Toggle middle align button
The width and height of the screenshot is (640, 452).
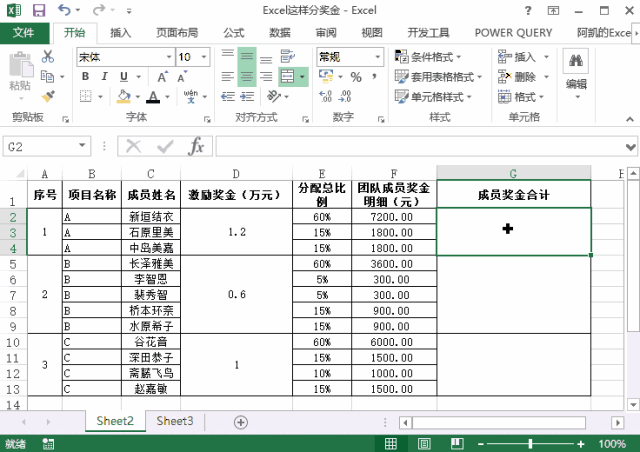point(247,56)
